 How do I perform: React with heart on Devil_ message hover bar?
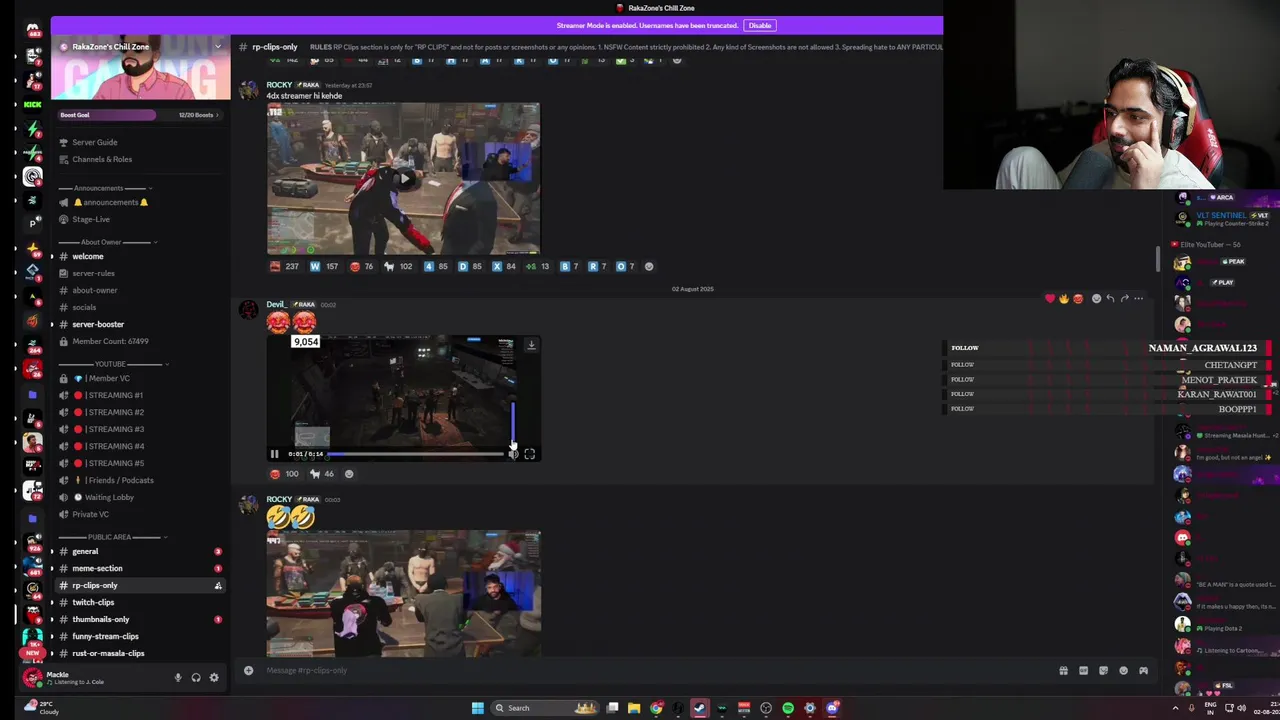[x=1050, y=298]
